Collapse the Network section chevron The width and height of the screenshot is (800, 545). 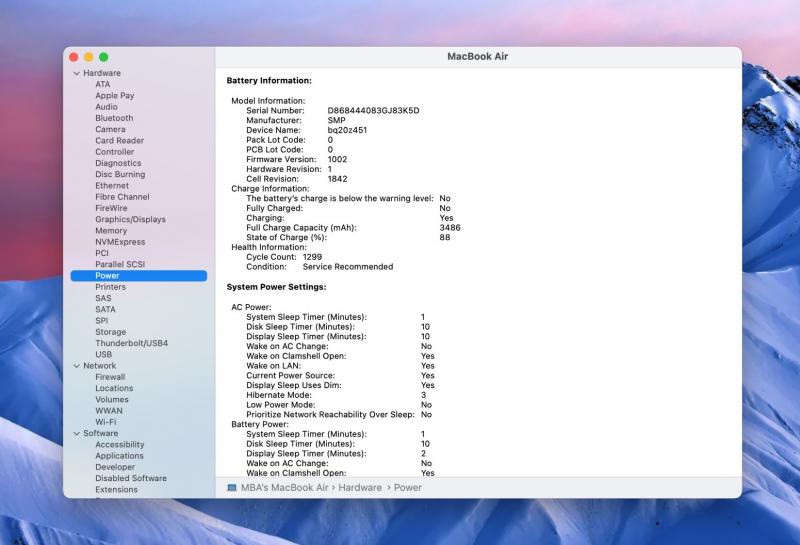coord(77,366)
